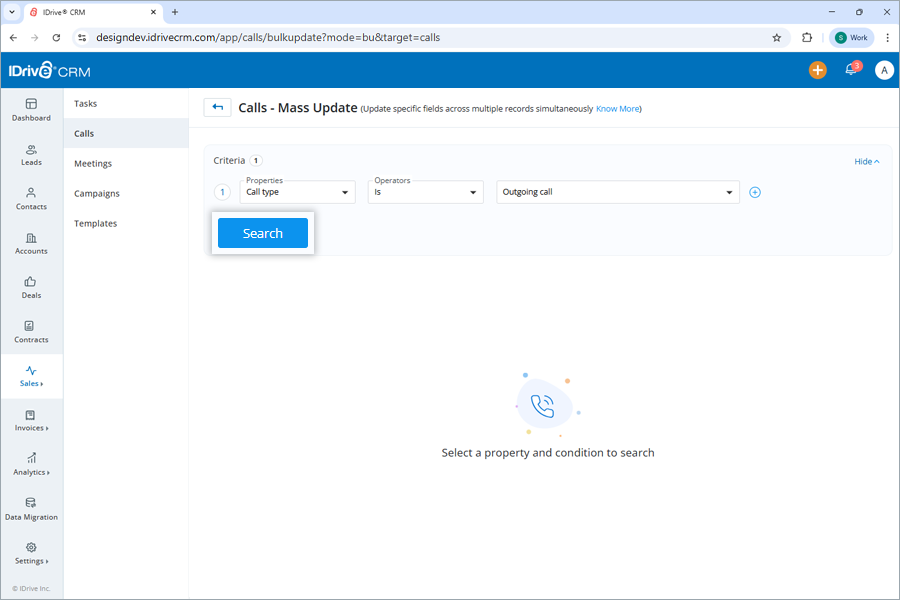Select the Contracts sidebar icon

(x=31, y=333)
